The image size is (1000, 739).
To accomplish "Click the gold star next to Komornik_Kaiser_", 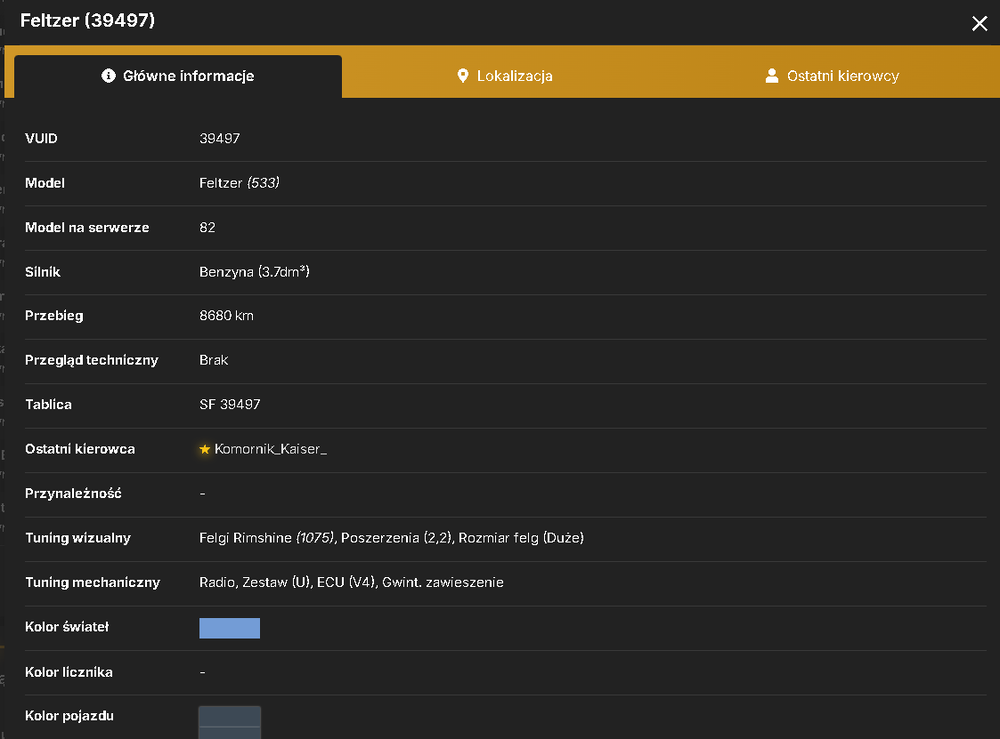I will click(x=205, y=449).
